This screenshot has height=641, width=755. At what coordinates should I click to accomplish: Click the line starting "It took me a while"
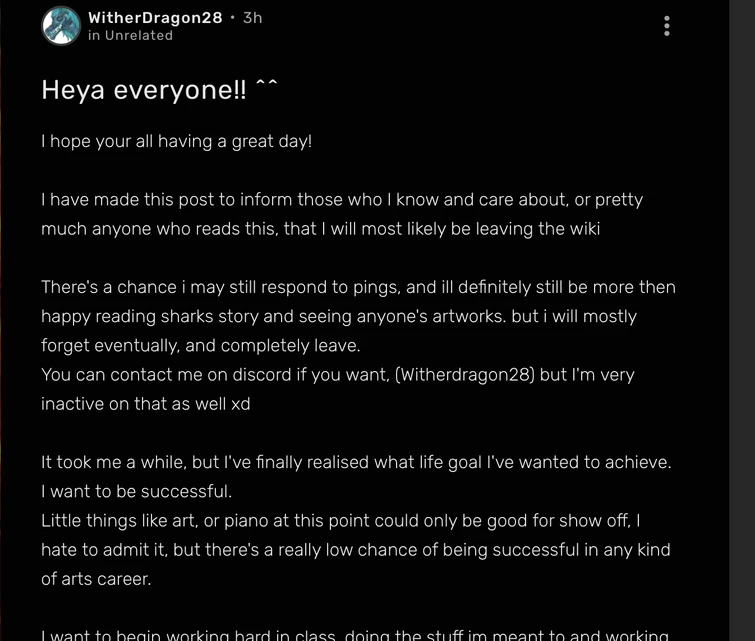pyautogui.click(x=355, y=462)
